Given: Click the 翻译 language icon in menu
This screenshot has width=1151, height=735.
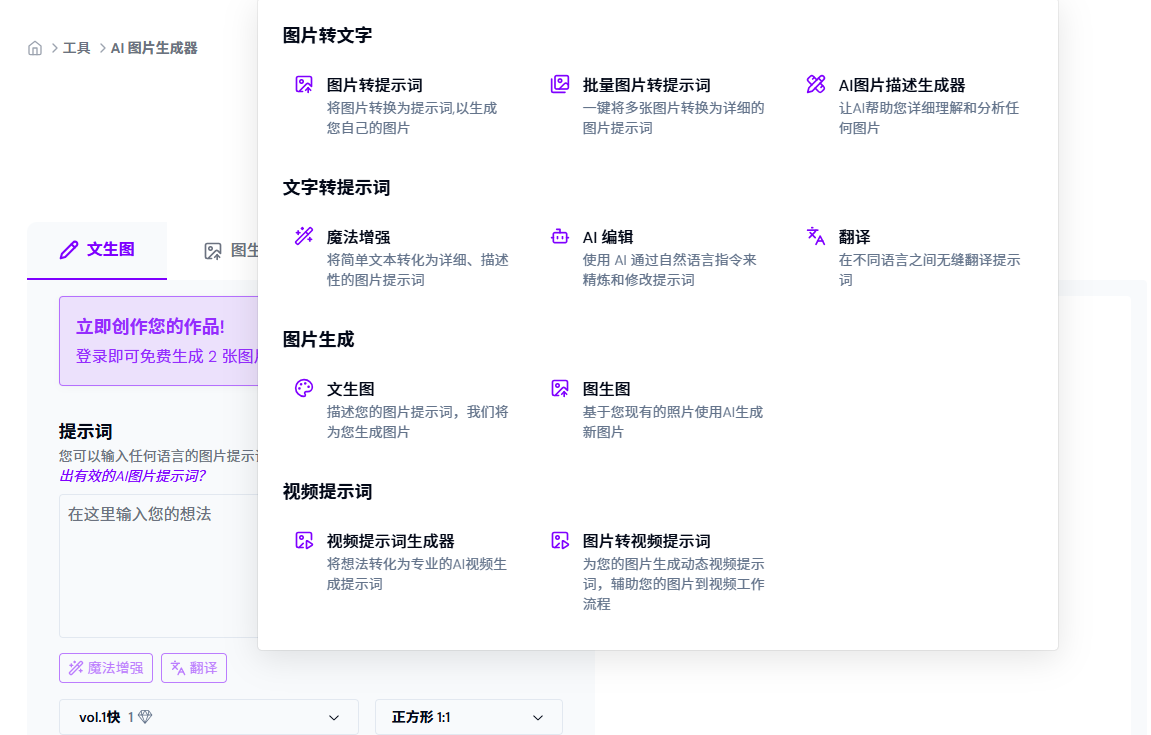Looking at the screenshot, I should coord(816,237).
